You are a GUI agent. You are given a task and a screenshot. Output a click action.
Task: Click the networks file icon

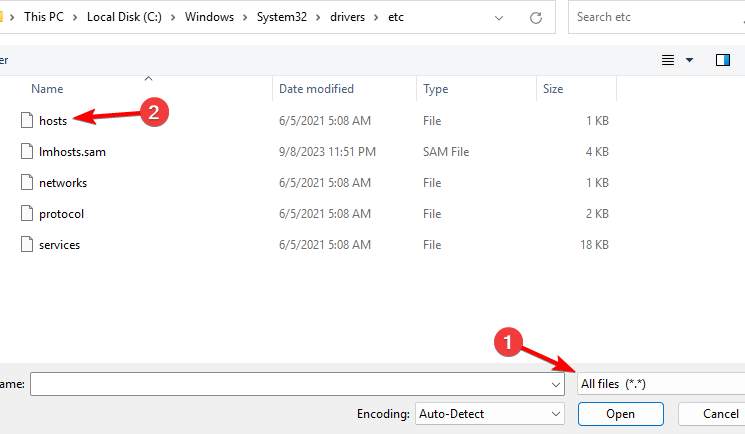pos(27,183)
